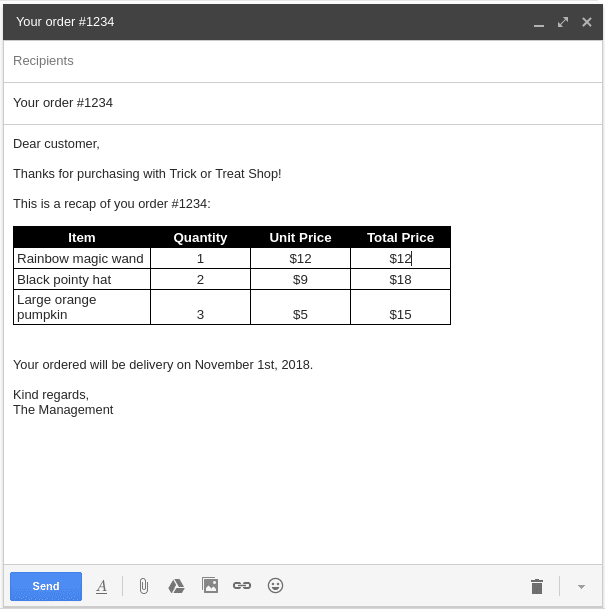Click the Rainbow magic wand cell
Image resolution: width=605 pixels, height=609 pixels.
pos(81,258)
